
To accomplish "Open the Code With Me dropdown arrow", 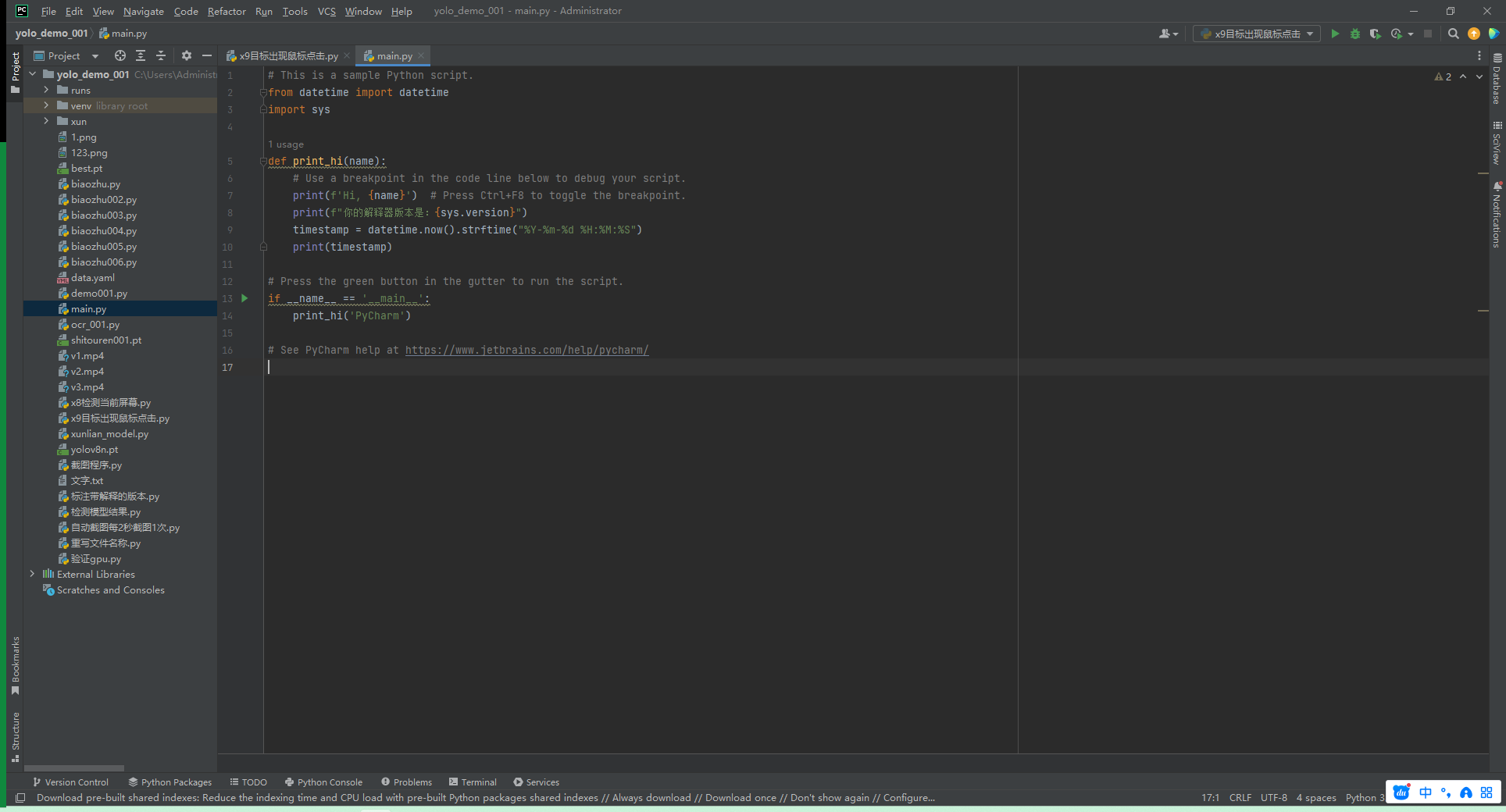I will pos(1176,34).
